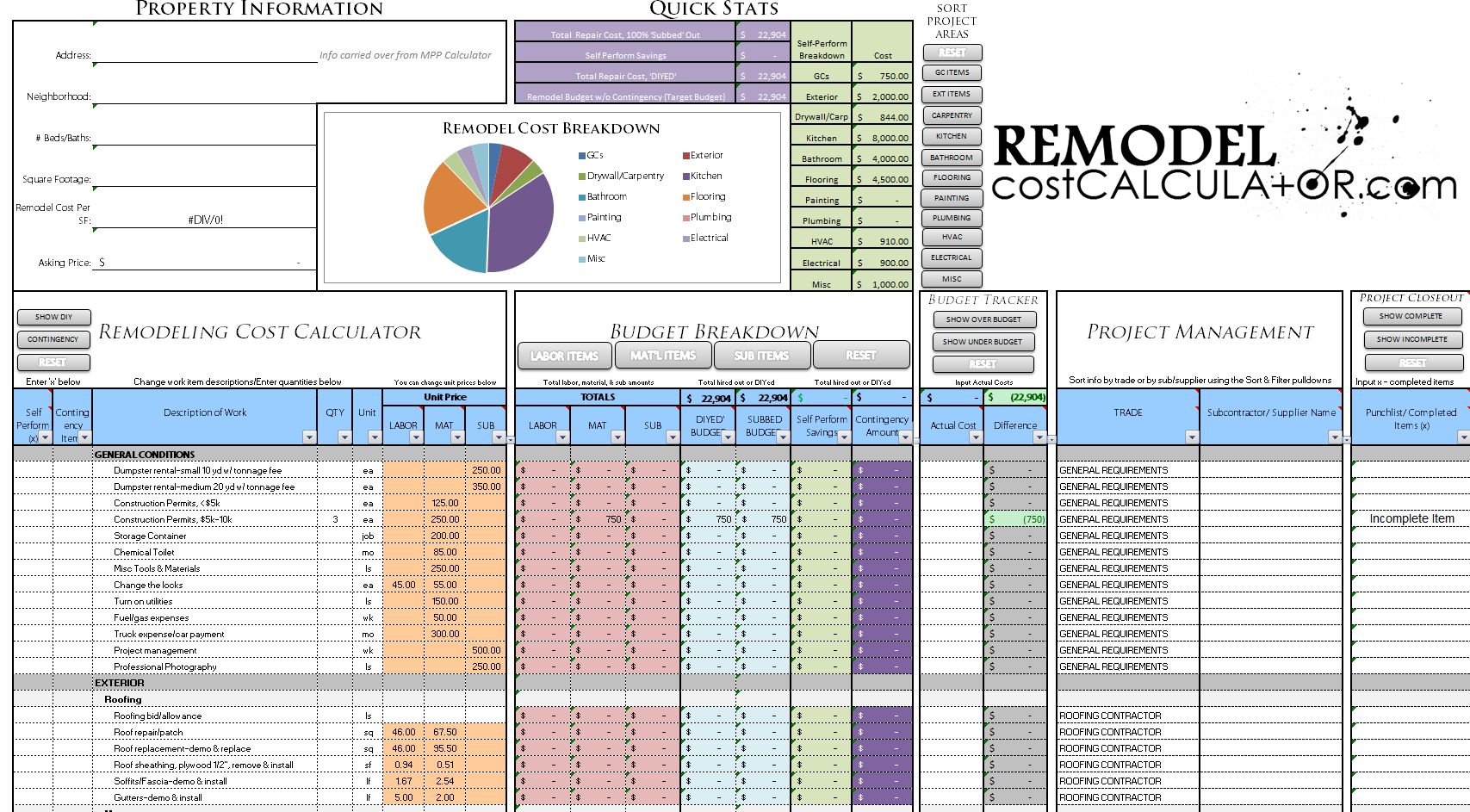Open the Description of Work filter dropdown
This screenshot has height=812, width=1470.
pos(309,437)
